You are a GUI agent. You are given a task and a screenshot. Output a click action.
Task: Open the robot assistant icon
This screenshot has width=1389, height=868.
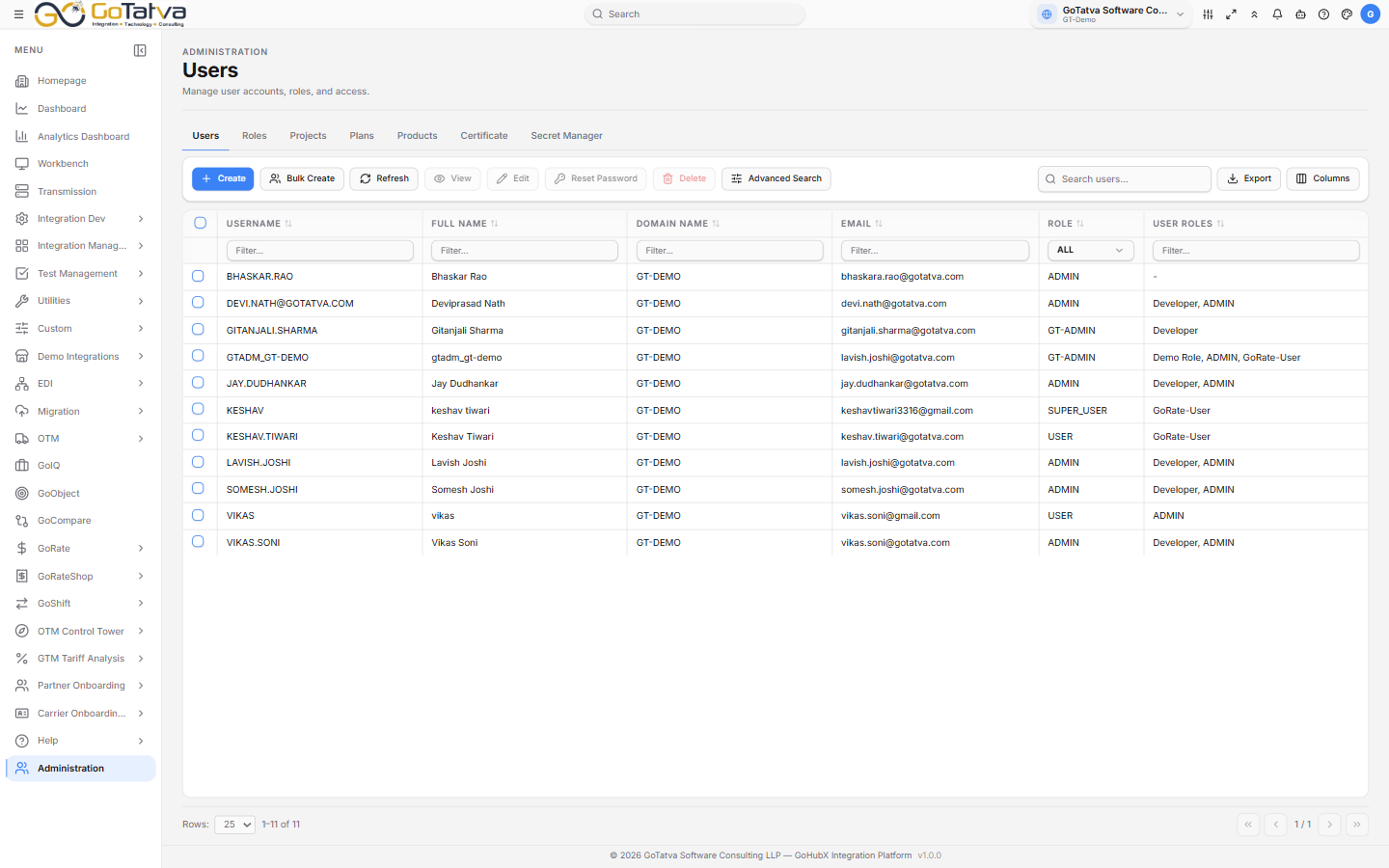[1300, 14]
